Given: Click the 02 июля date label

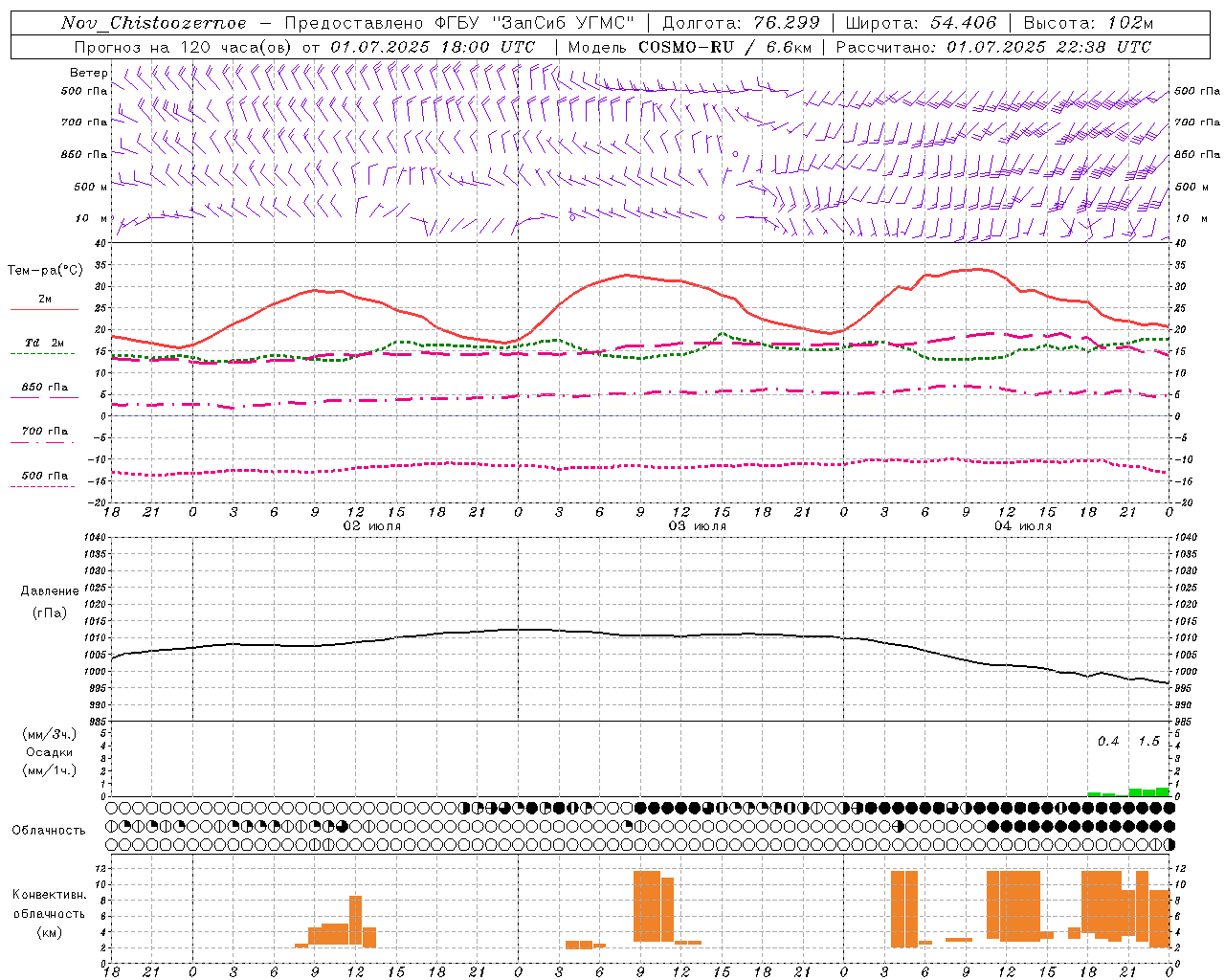Looking at the screenshot, I should [x=371, y=526].
